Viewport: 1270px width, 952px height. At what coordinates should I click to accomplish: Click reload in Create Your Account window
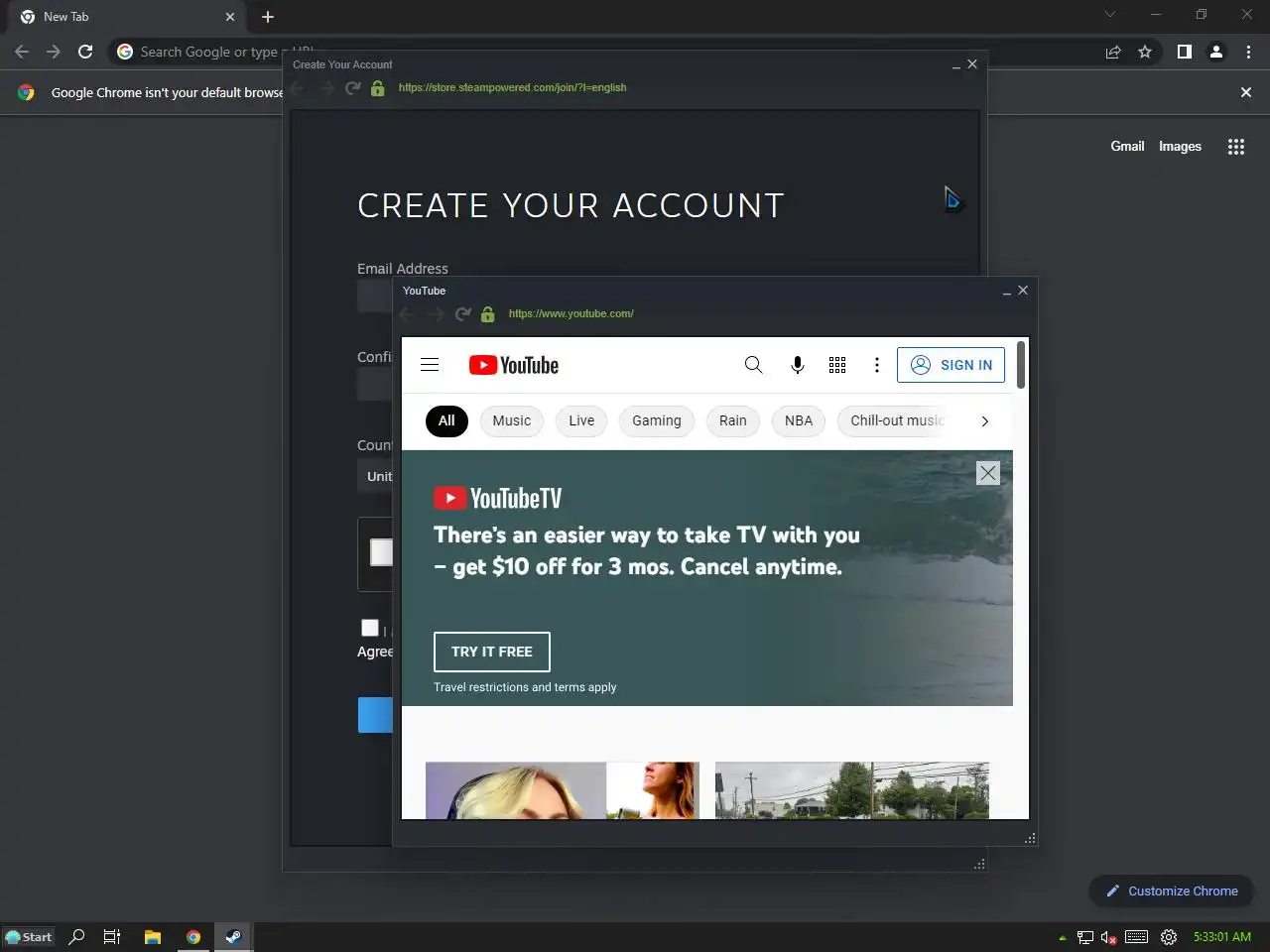click(x=352, y=88)
